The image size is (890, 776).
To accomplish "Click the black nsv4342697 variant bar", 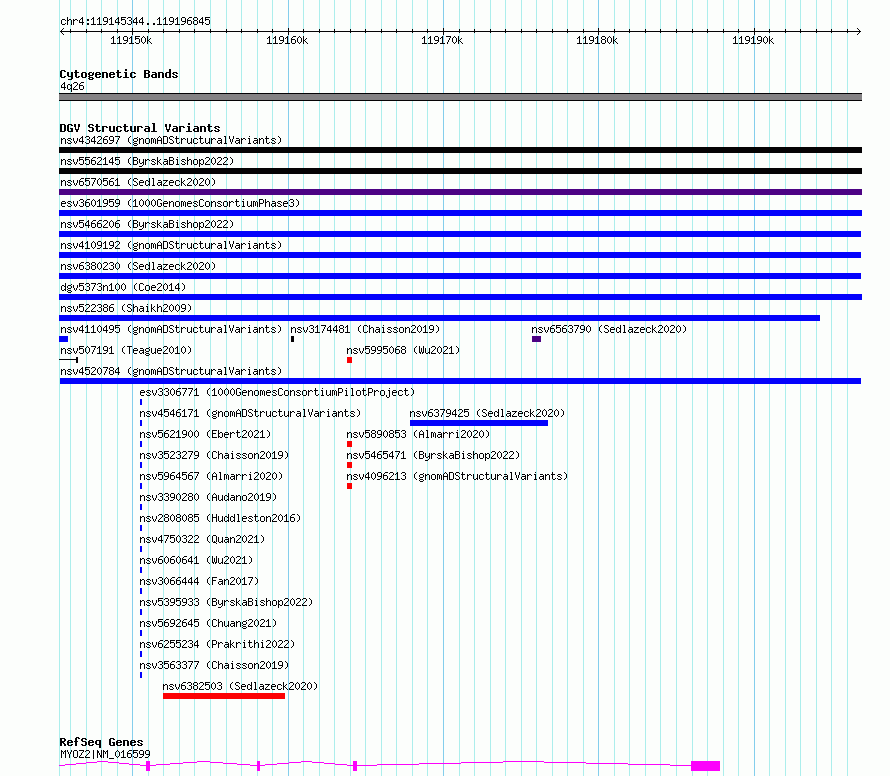I will [x=460, y=150].
